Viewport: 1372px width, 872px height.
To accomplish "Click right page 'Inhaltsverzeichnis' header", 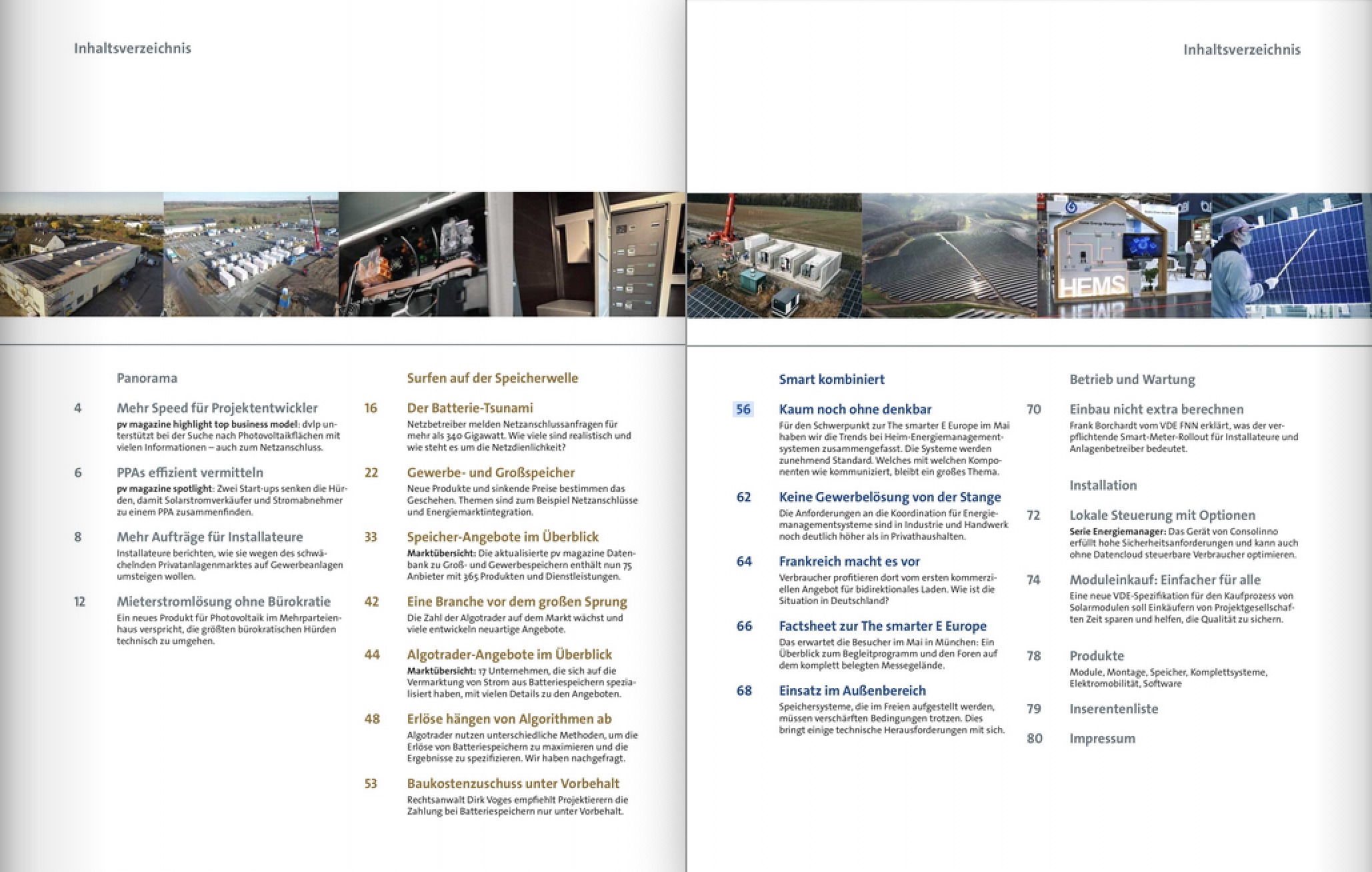I will pyautogui.click(x=1241, y=50).
